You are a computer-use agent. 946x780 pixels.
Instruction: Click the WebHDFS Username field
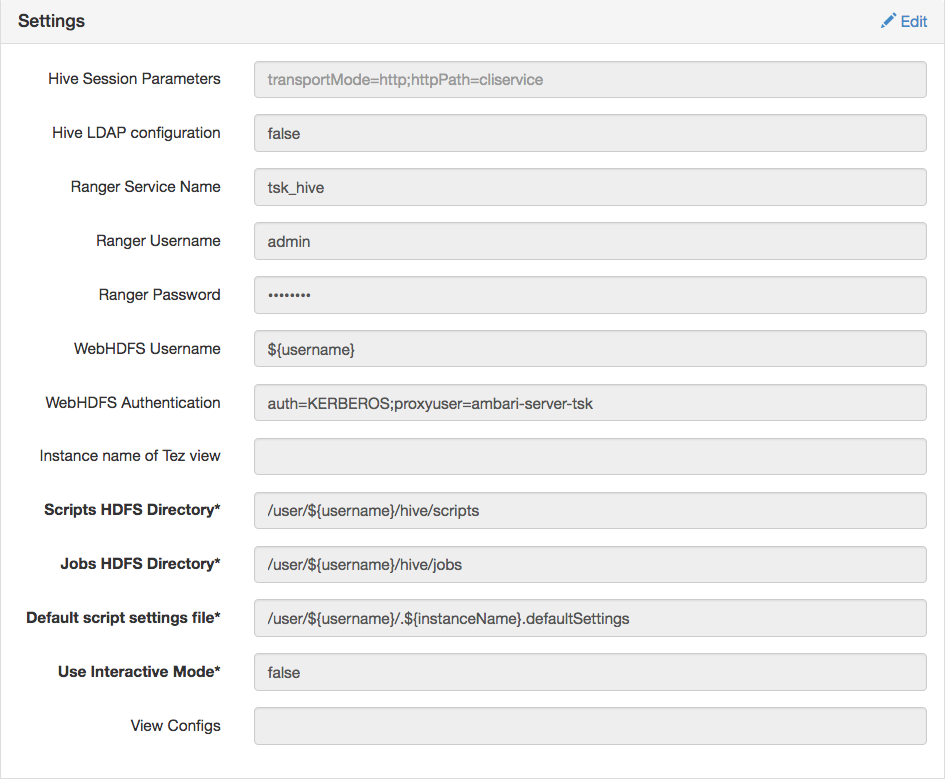[x=590, y=348]
